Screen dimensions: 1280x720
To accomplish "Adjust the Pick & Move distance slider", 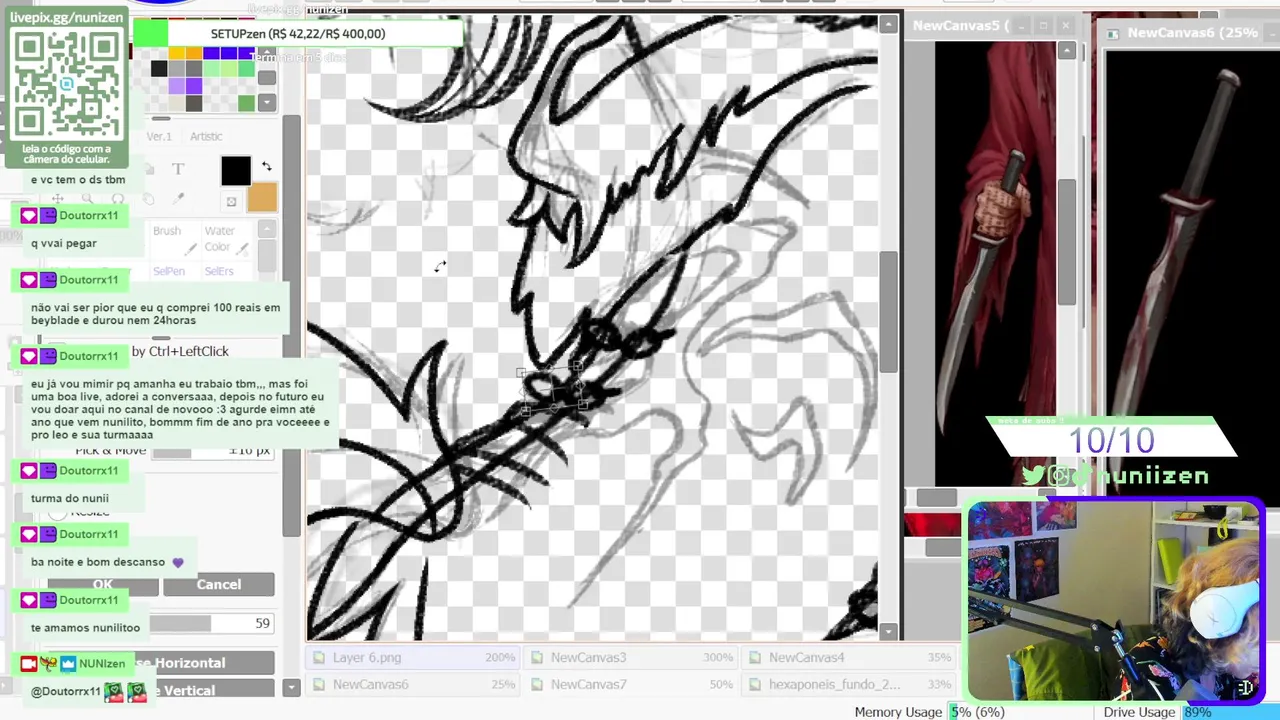I will tap(212, 452).
